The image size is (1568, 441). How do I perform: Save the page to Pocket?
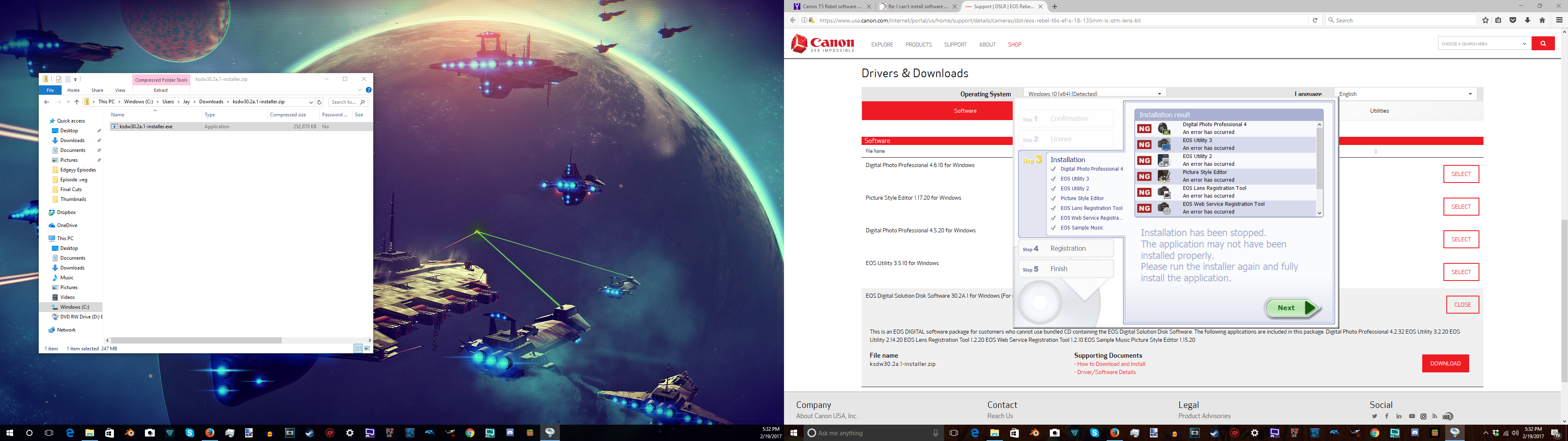[x=1513, y=20]
